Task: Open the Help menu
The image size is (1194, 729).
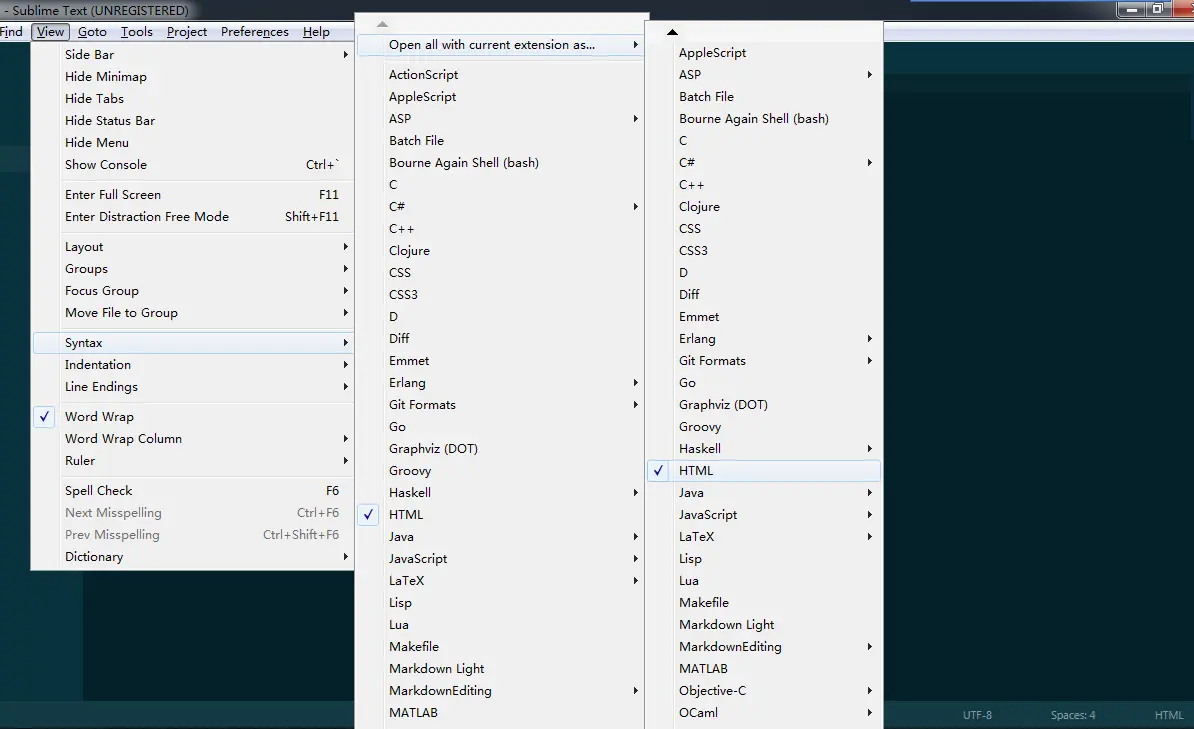Action: pos(316,31)
